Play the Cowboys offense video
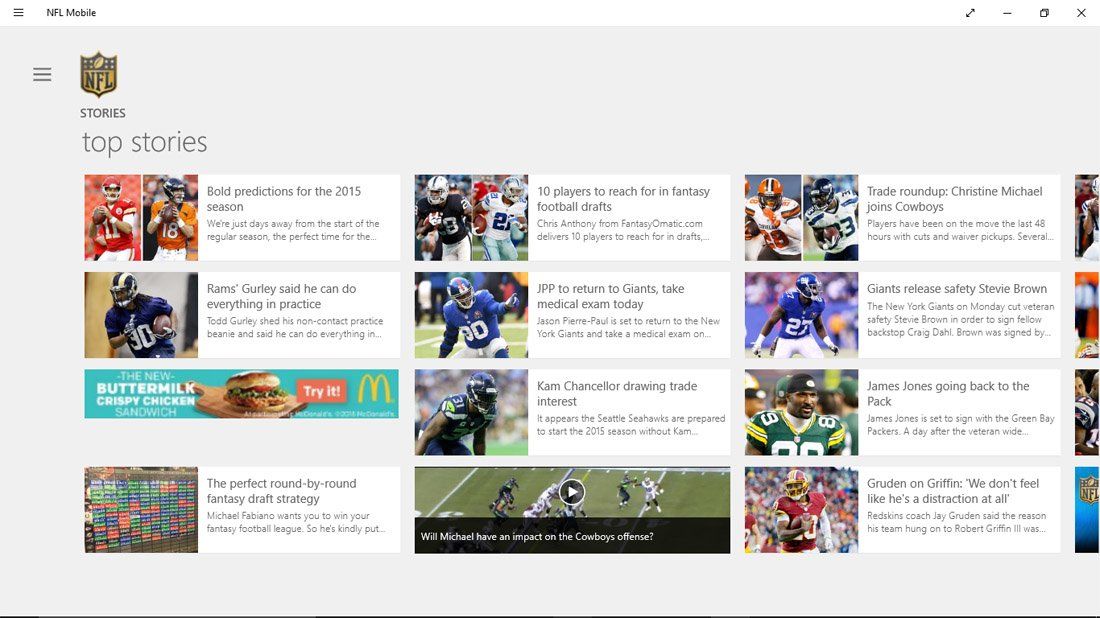This screenshot has width=1100, height=618. click(x=571, y=491)
